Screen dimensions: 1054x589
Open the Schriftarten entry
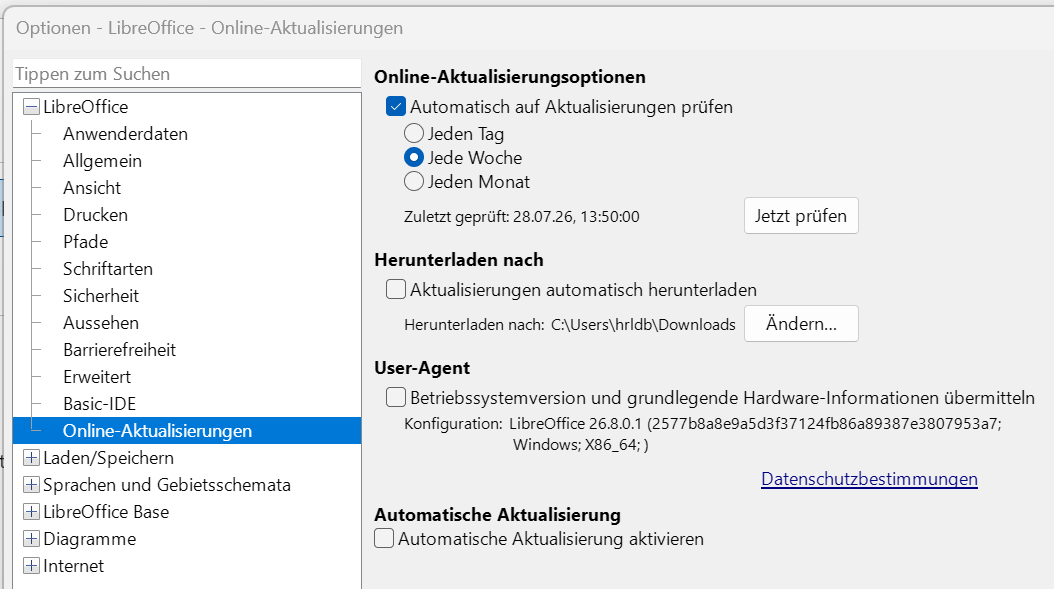tap(108, 269)
